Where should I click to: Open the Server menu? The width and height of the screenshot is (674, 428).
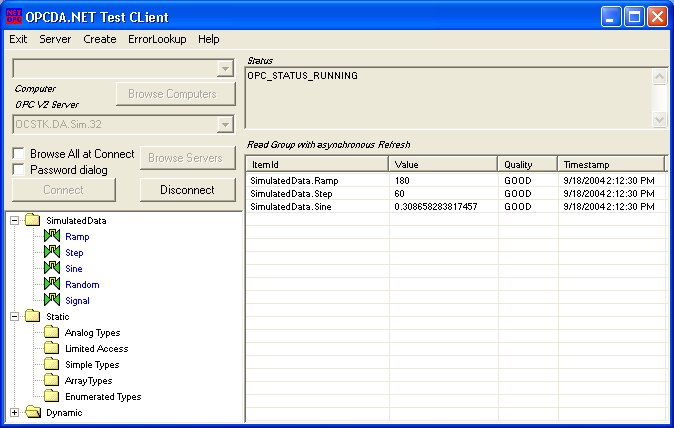[55, 39]
